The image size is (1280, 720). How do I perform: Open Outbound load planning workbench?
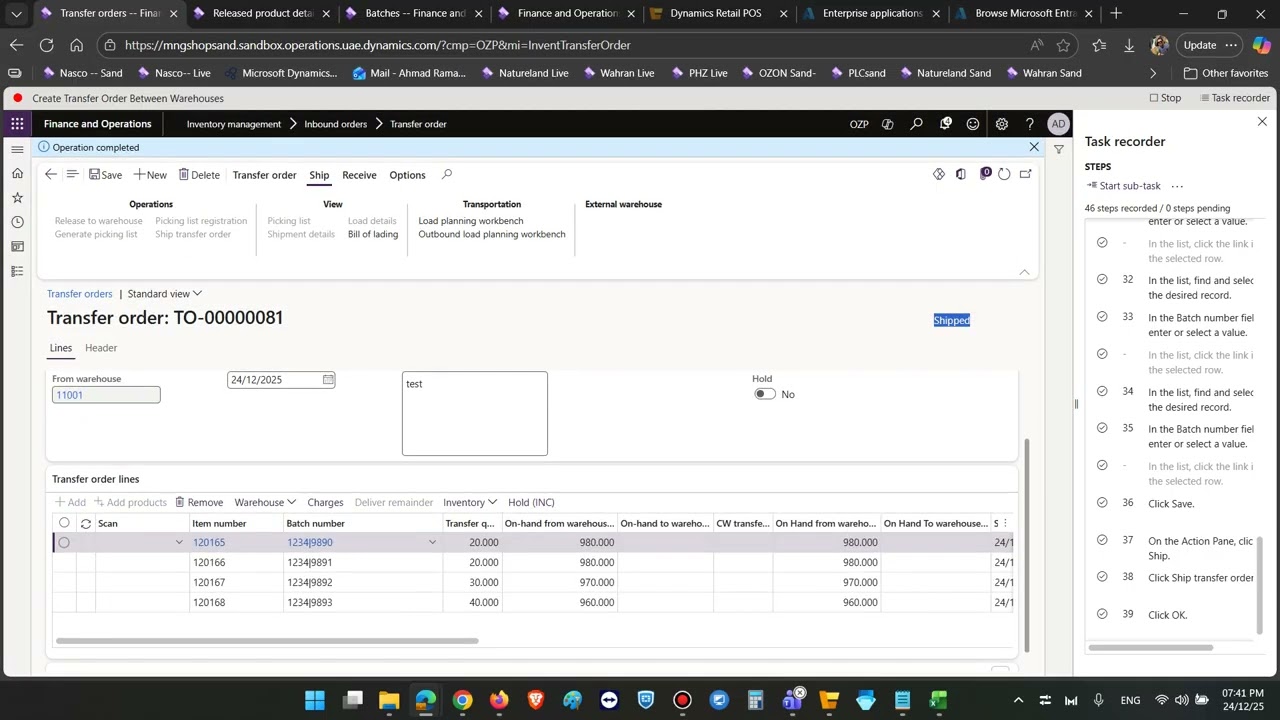coord(492,234)
